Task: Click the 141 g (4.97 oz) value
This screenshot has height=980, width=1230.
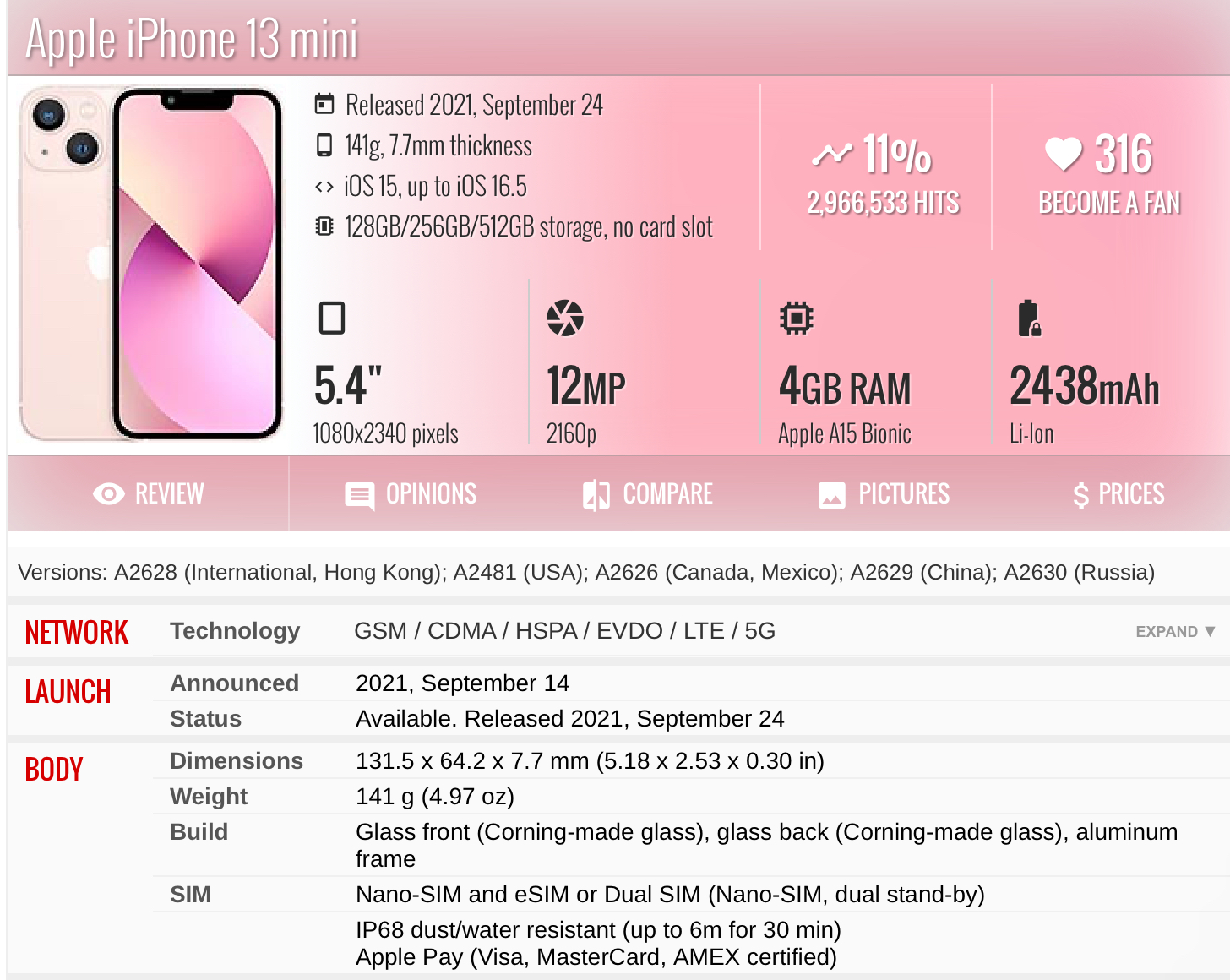Action: pos(435,796)
